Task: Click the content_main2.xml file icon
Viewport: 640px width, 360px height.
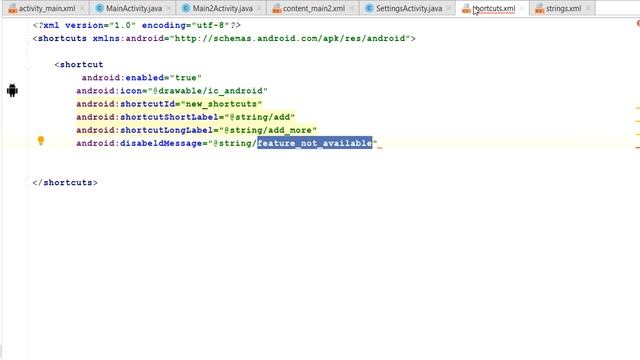Action: click(x=277, y=8)
